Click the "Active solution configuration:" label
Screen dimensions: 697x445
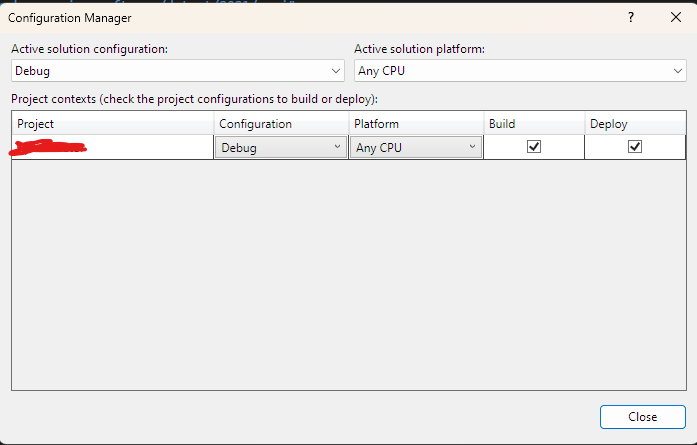[90, 49]
